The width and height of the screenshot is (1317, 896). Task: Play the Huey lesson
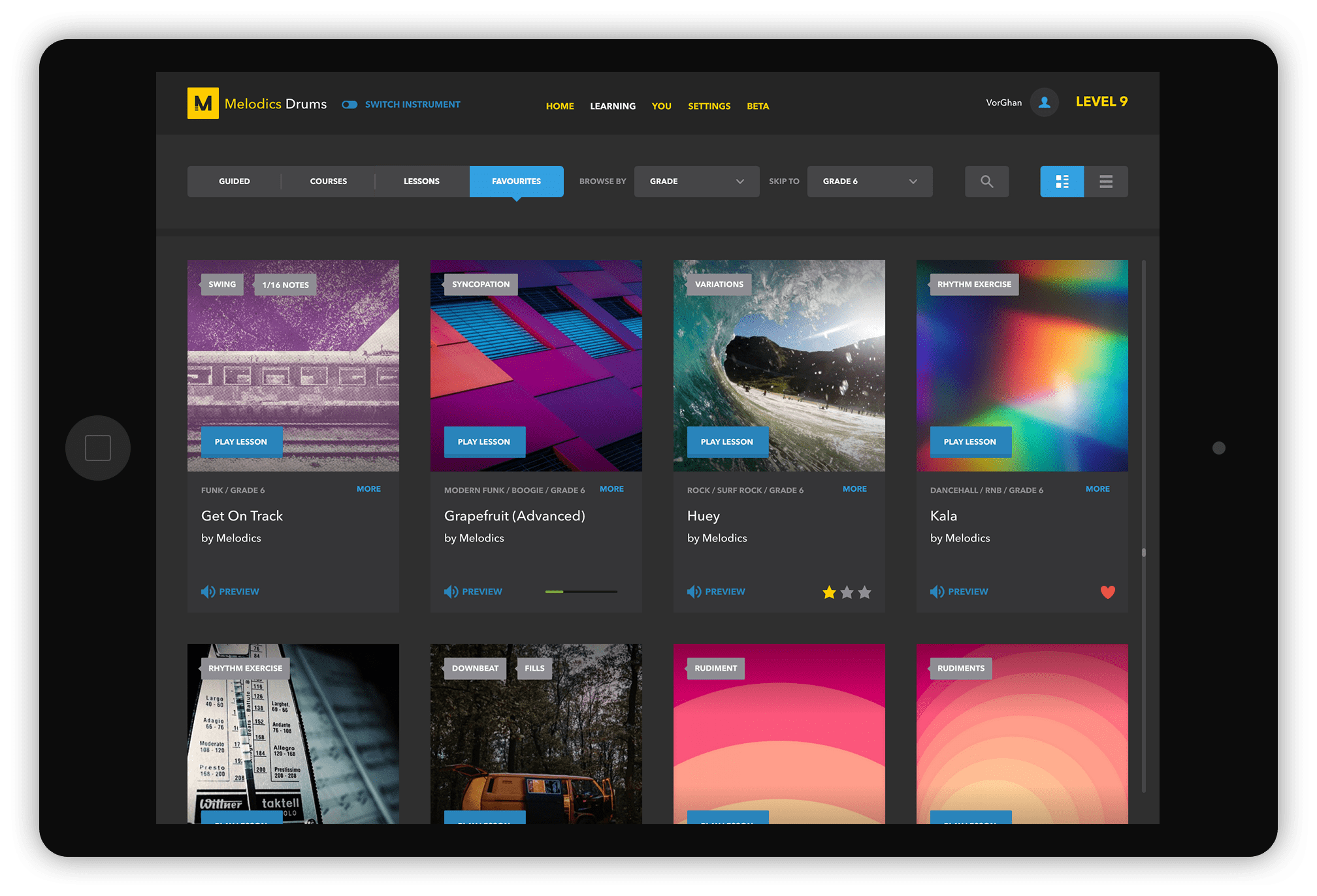click(727, 441)
